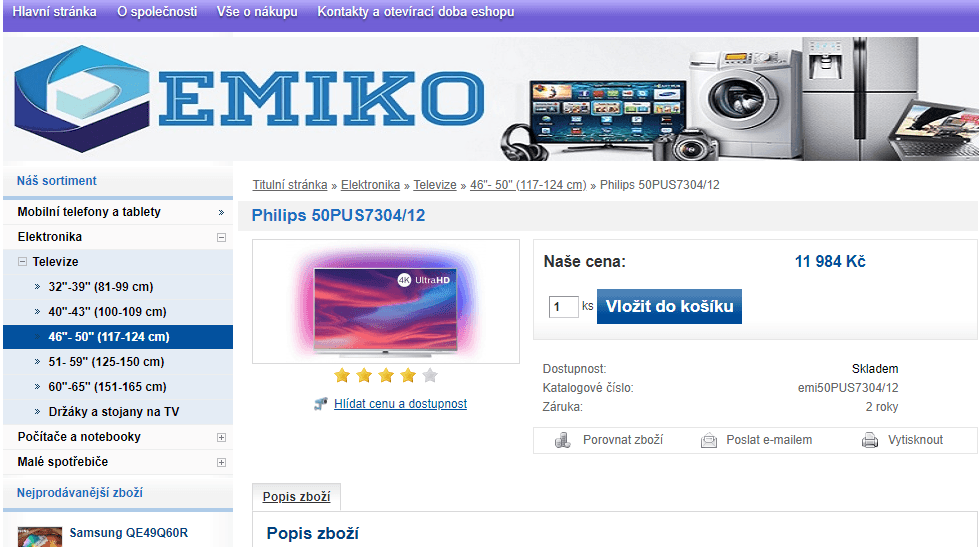The width and height of the screenshot is (979, 547).
Task: Click the quantity input field
Action: tap(563, 307)
